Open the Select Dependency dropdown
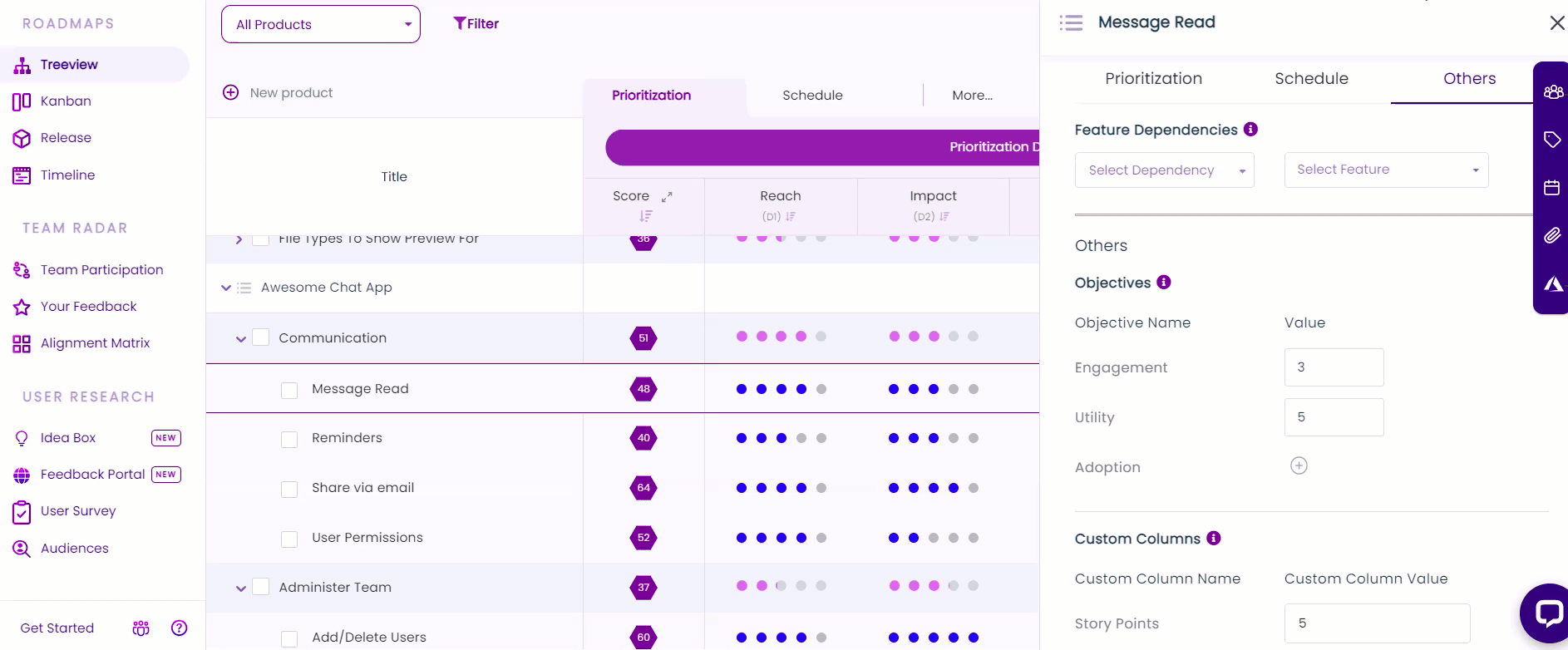Image resolution: width=1568 pixels, height=650 pixels. point(1164,170)
